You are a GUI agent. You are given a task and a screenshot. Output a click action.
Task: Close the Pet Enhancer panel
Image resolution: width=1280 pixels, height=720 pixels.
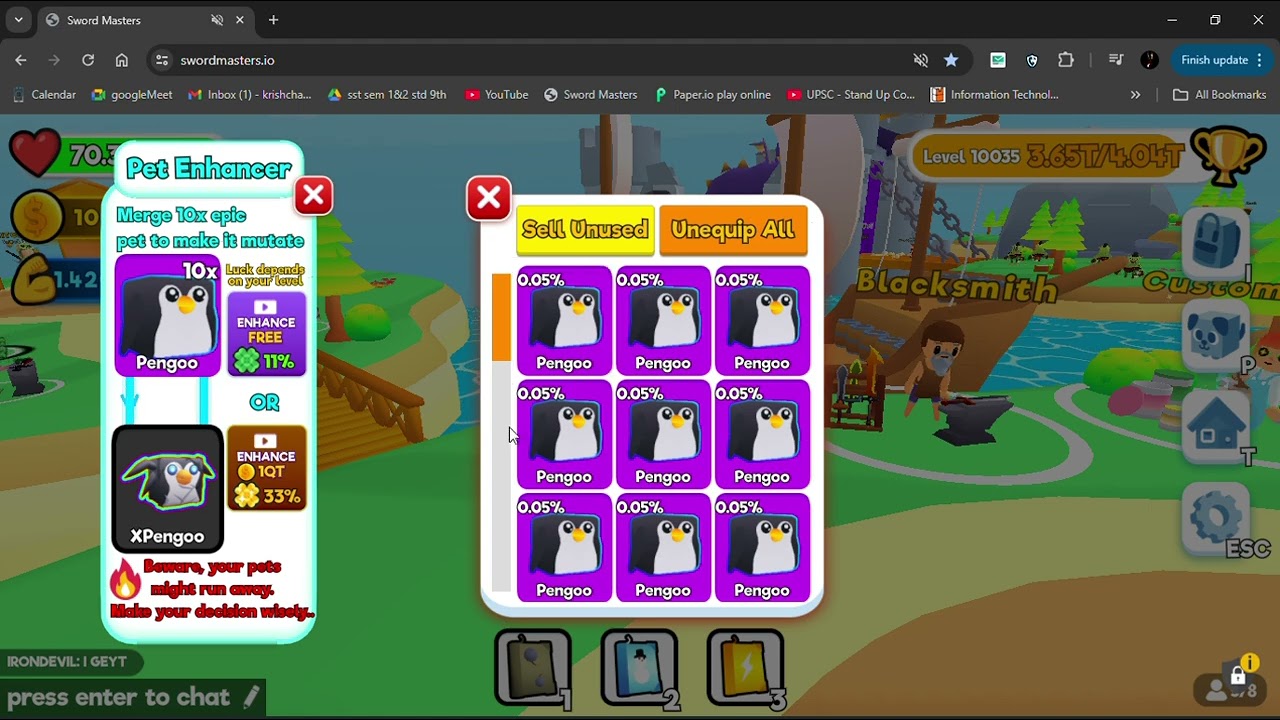[313, 196]
